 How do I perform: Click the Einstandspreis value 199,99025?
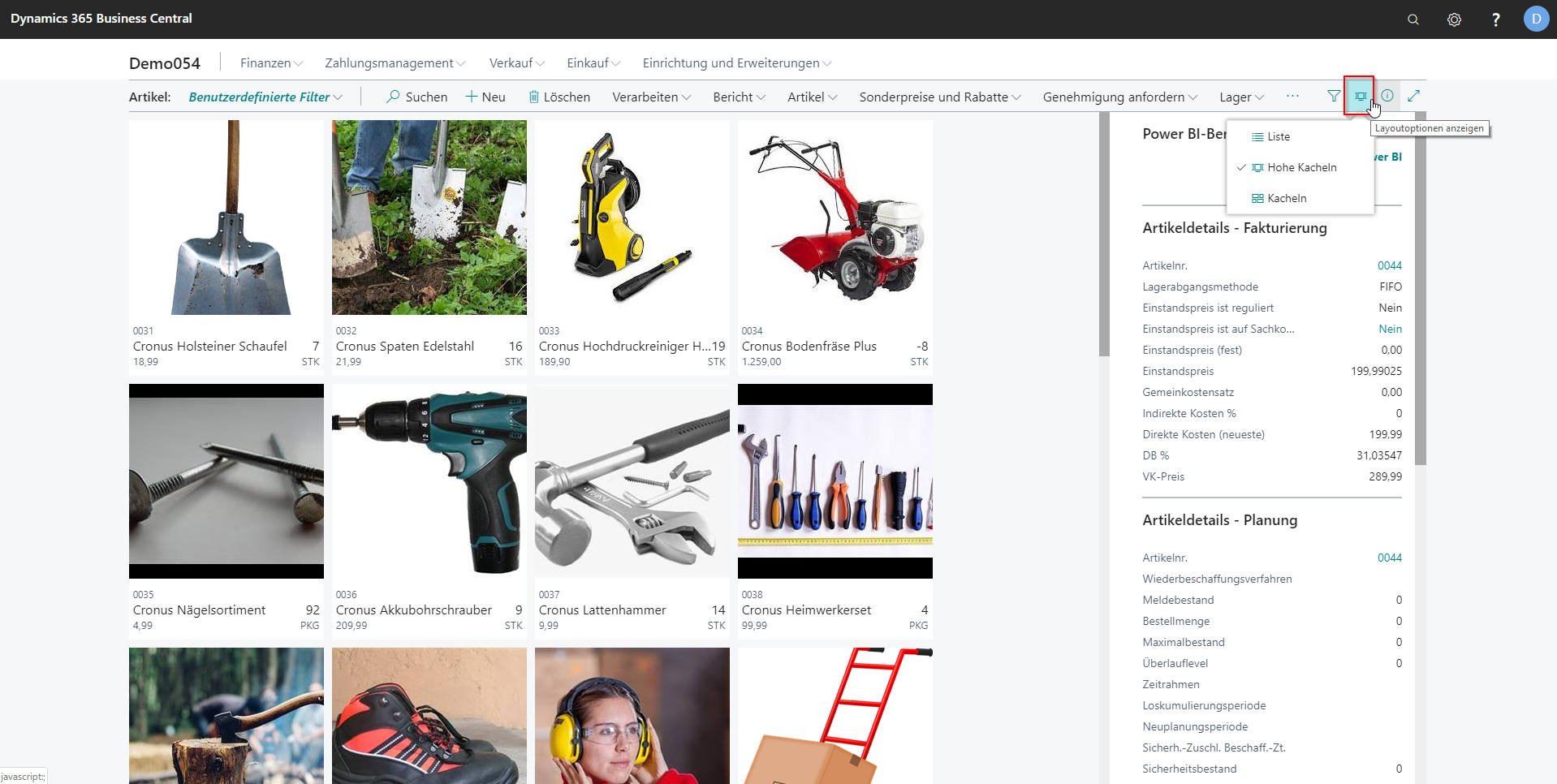[x=1376, y=371]
